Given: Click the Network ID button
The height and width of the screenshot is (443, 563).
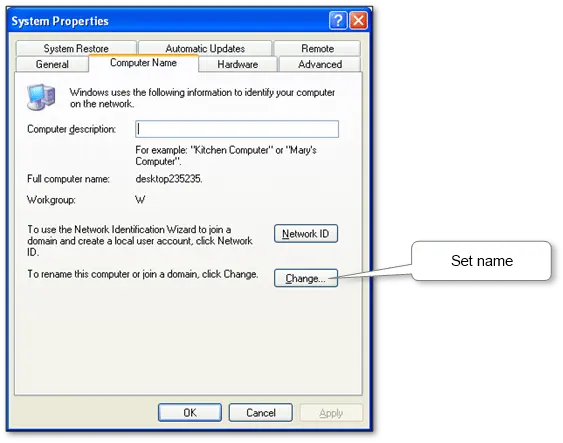Looking at the screenshot, I should (306, 234).
